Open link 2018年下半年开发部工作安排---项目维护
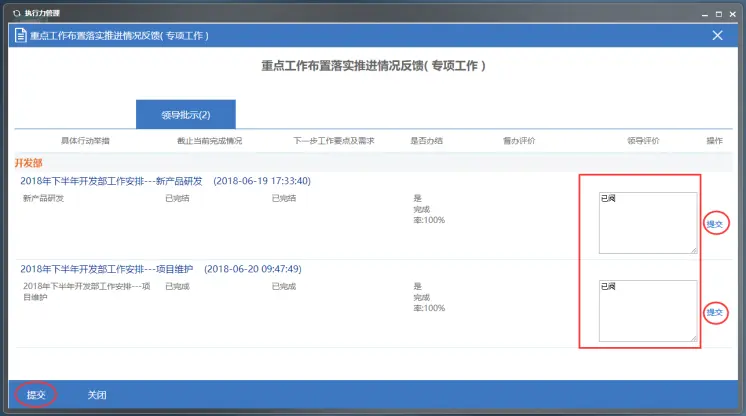746x416 pixels. pyautogui.click(x=107, y=269)
